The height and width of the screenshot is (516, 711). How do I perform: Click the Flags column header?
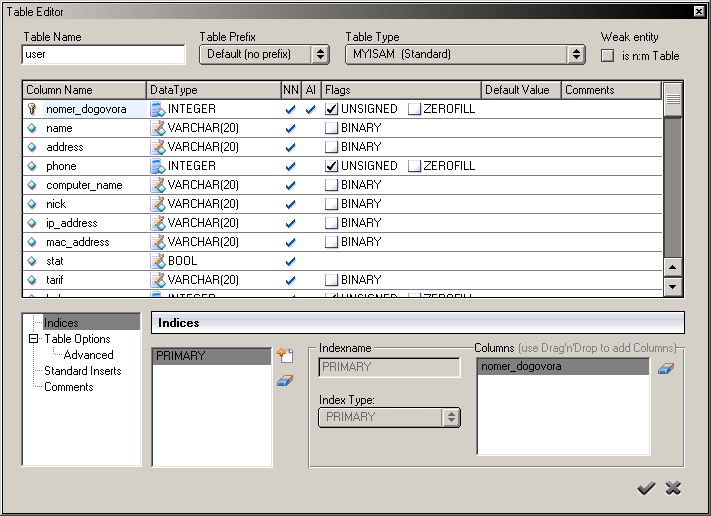401,90
